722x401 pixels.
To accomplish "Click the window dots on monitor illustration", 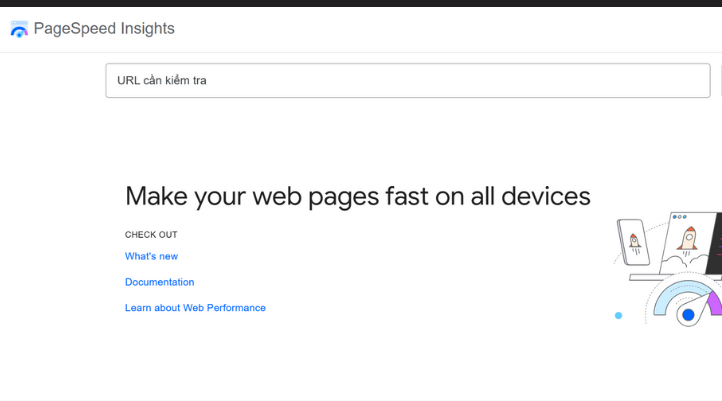I will coord(680,216).
